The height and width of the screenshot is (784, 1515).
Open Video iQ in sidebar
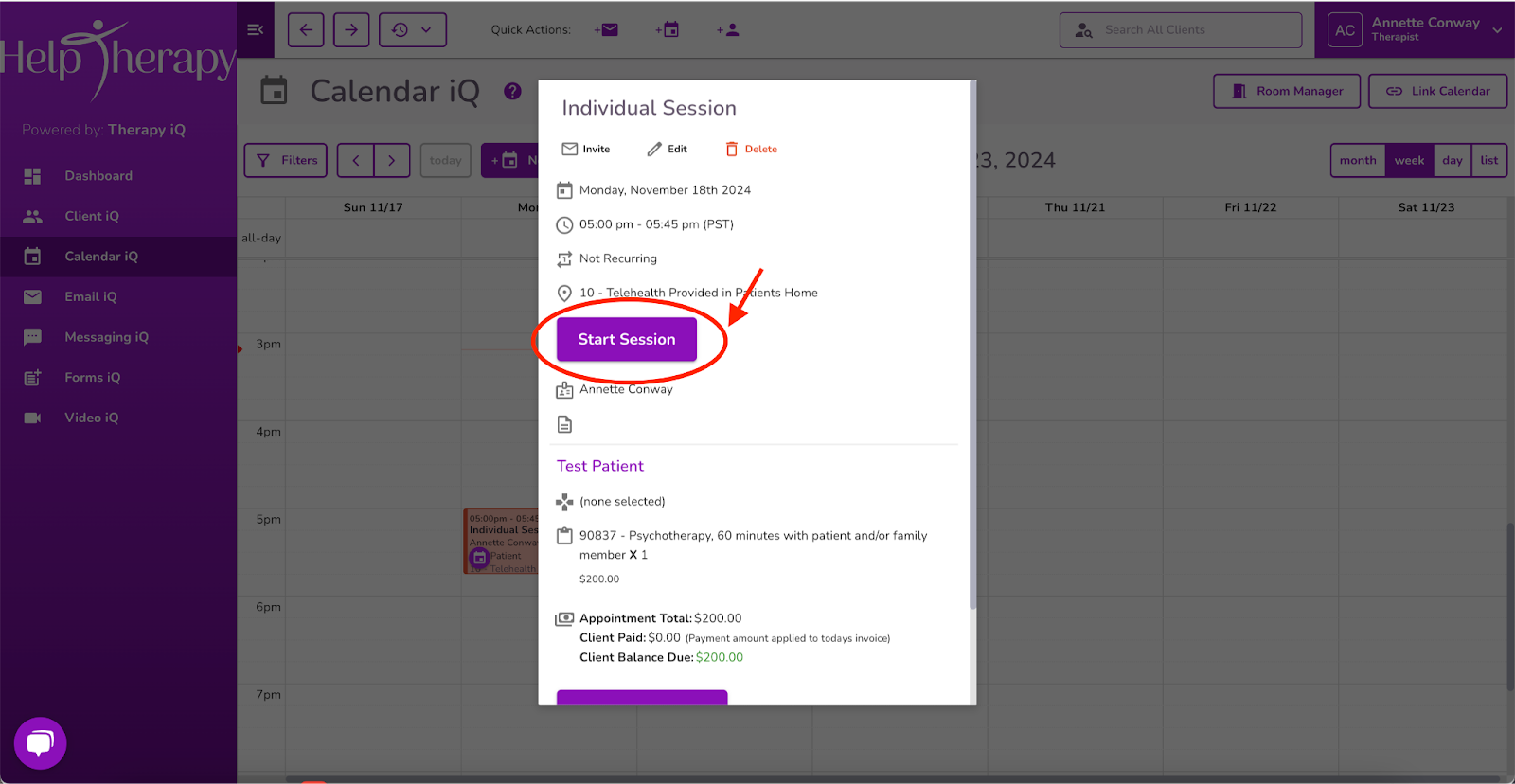(118, 418)
